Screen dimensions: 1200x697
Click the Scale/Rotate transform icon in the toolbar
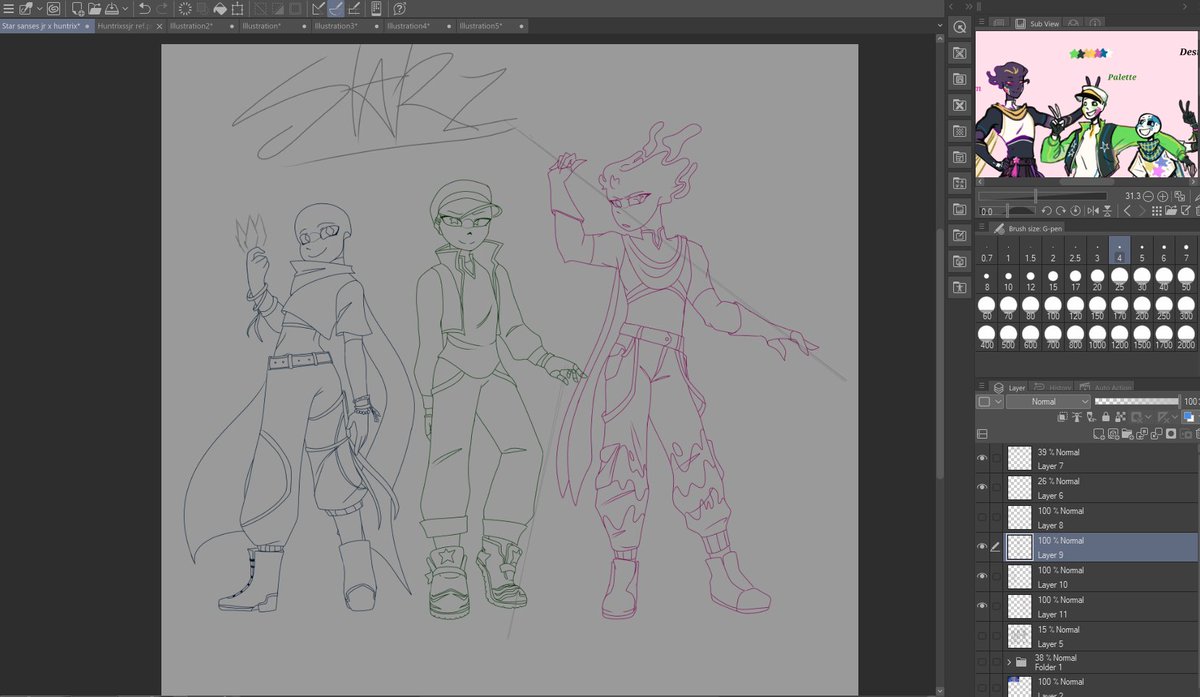238,8
